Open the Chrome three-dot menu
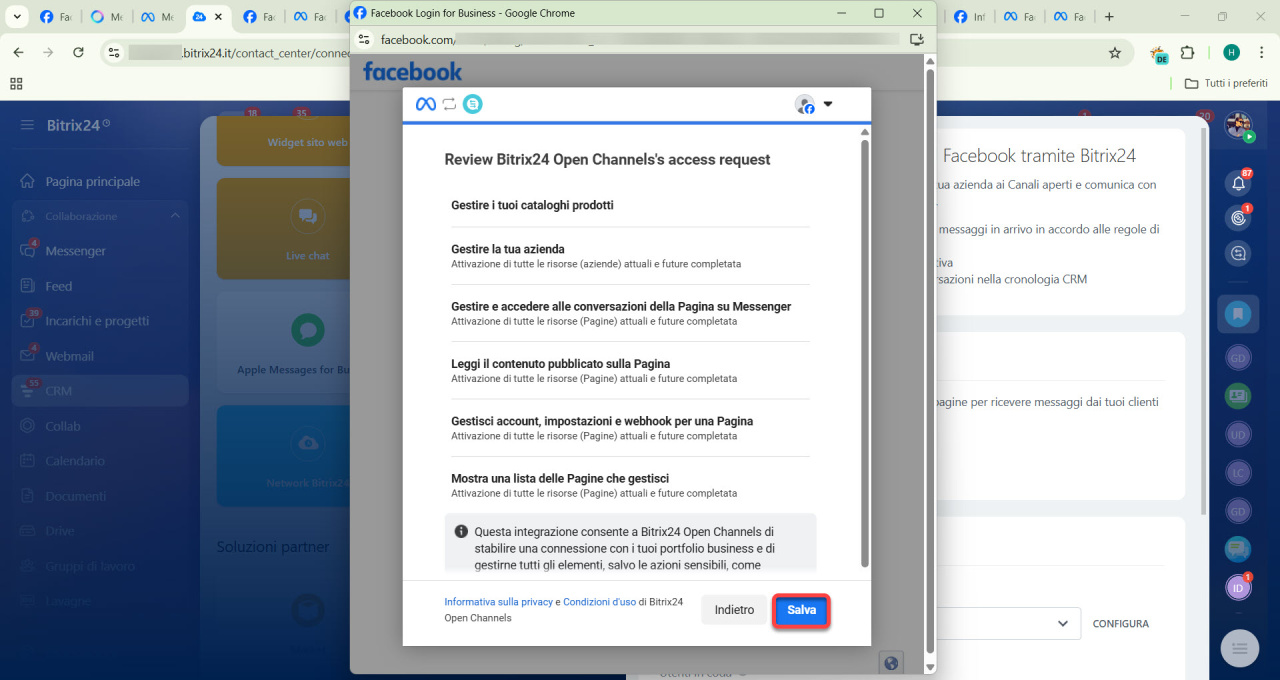 (1261, 53)
